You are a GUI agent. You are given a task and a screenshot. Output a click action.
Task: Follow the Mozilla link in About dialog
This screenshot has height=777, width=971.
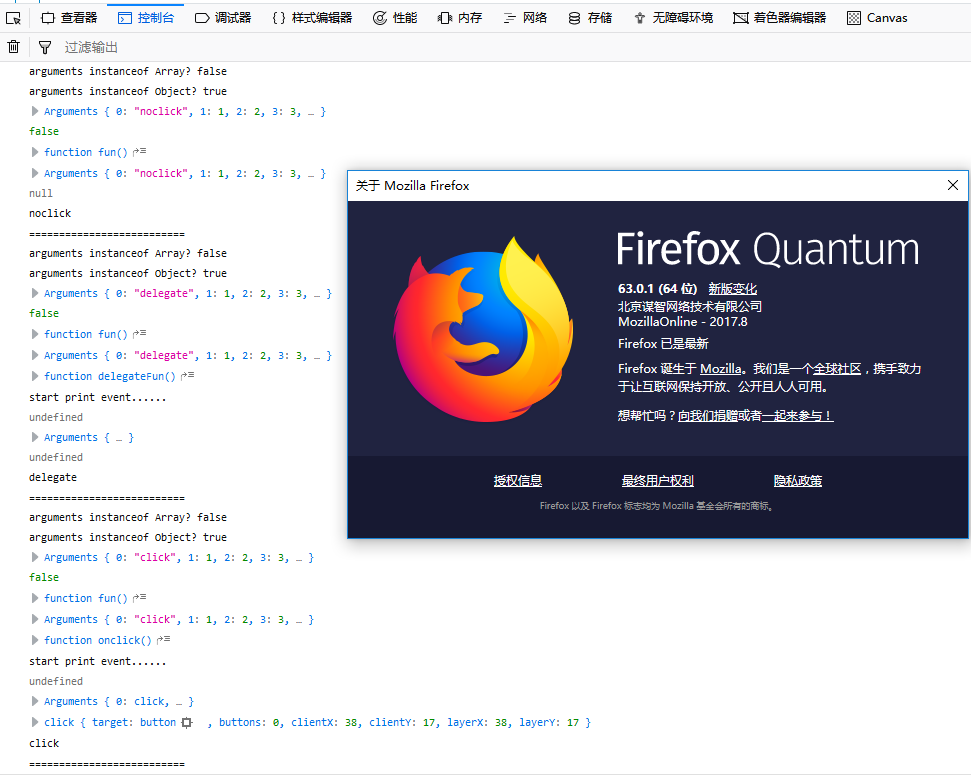coord(720,368)
